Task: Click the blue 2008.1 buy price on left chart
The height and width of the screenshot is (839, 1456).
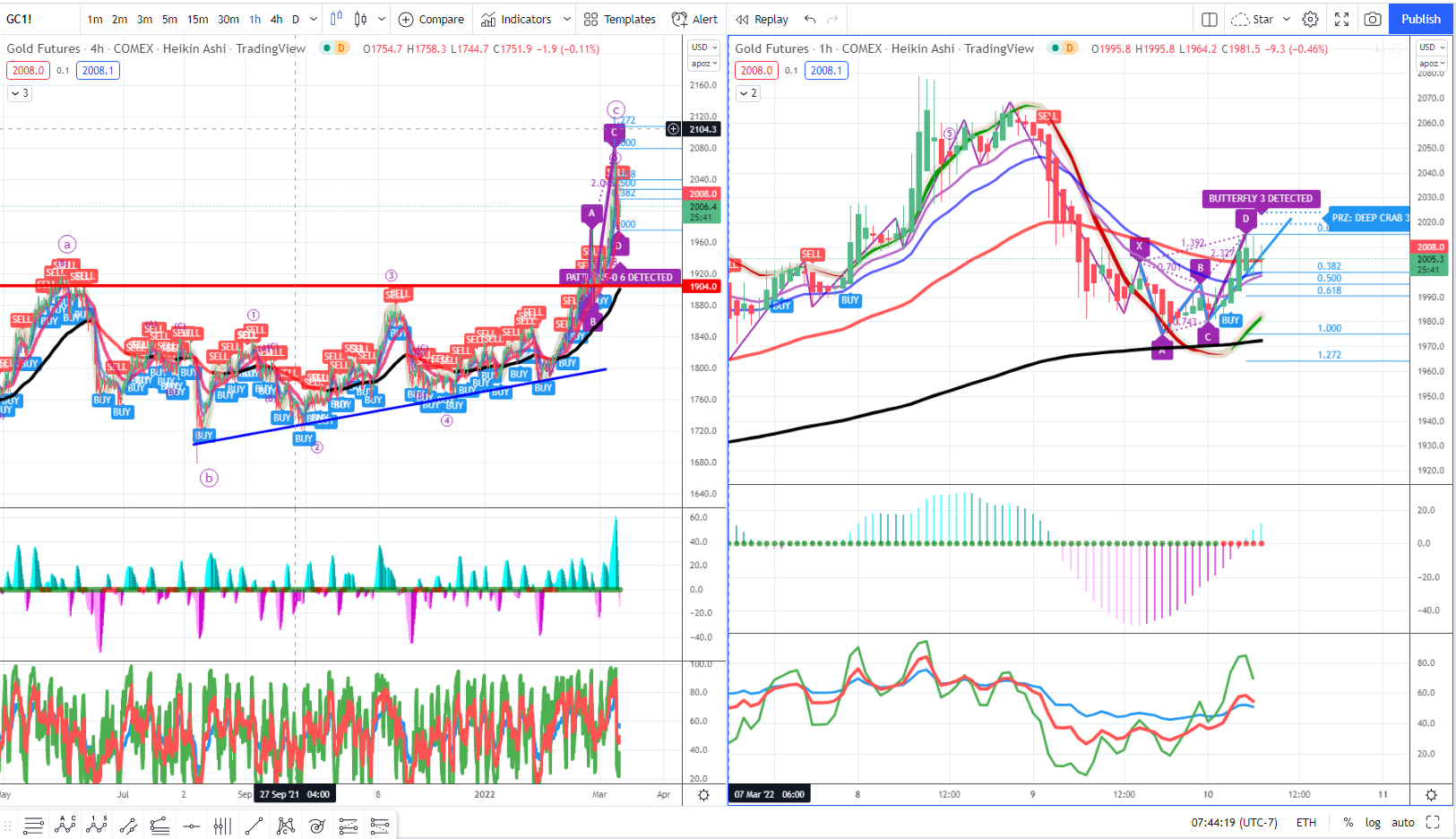Action: 98,70
